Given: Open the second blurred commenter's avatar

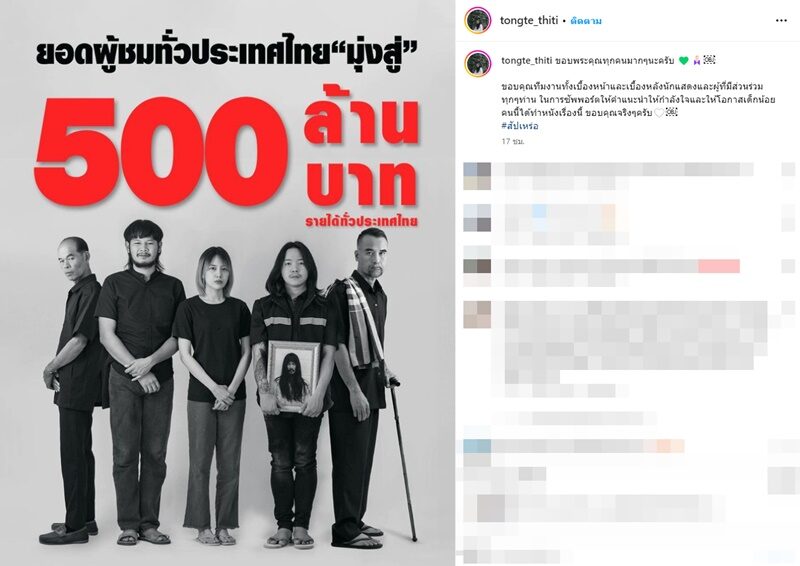Looking at the screenshot, I should (x=477, y=218).
